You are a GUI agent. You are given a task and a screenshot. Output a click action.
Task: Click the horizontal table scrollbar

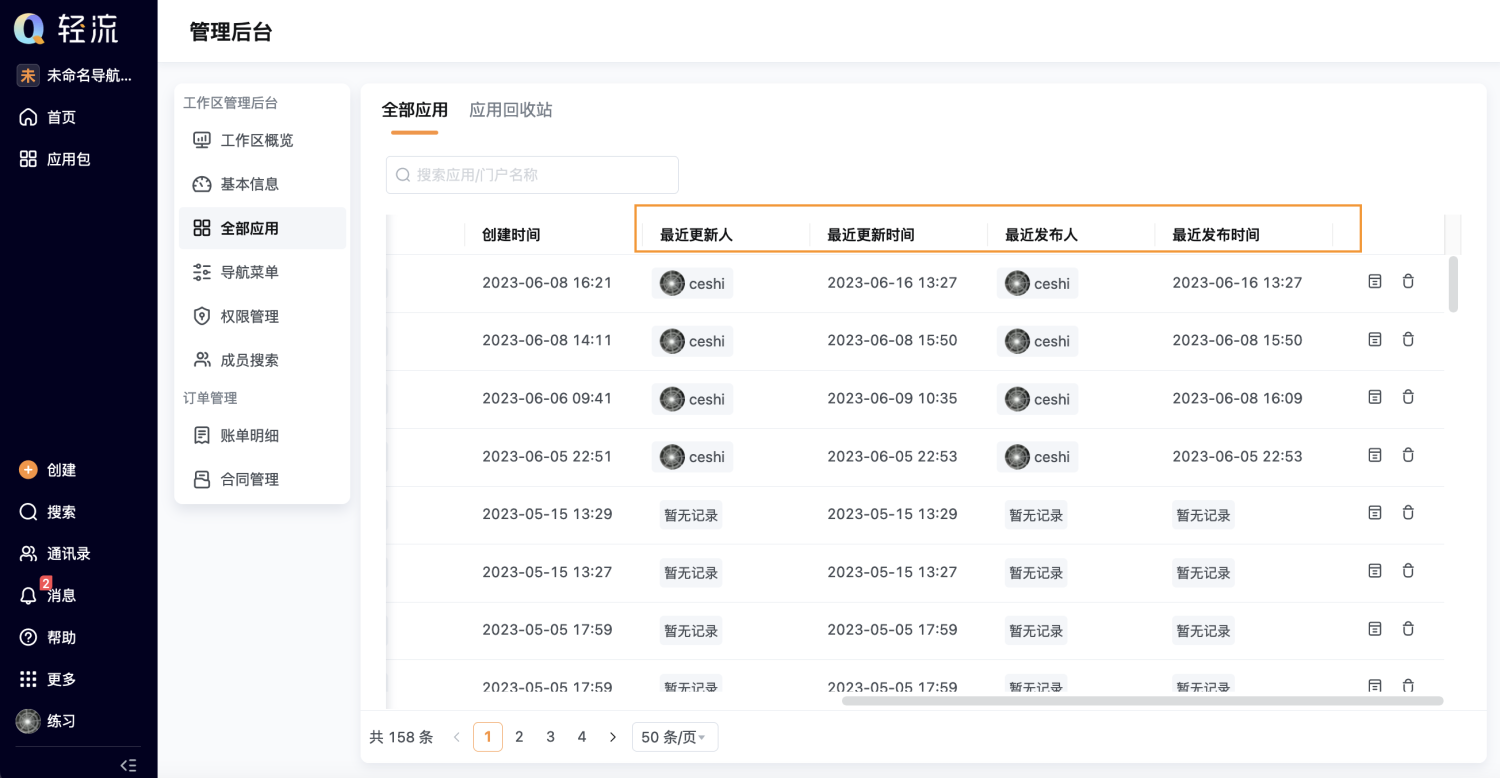(x=1142, y=701)
